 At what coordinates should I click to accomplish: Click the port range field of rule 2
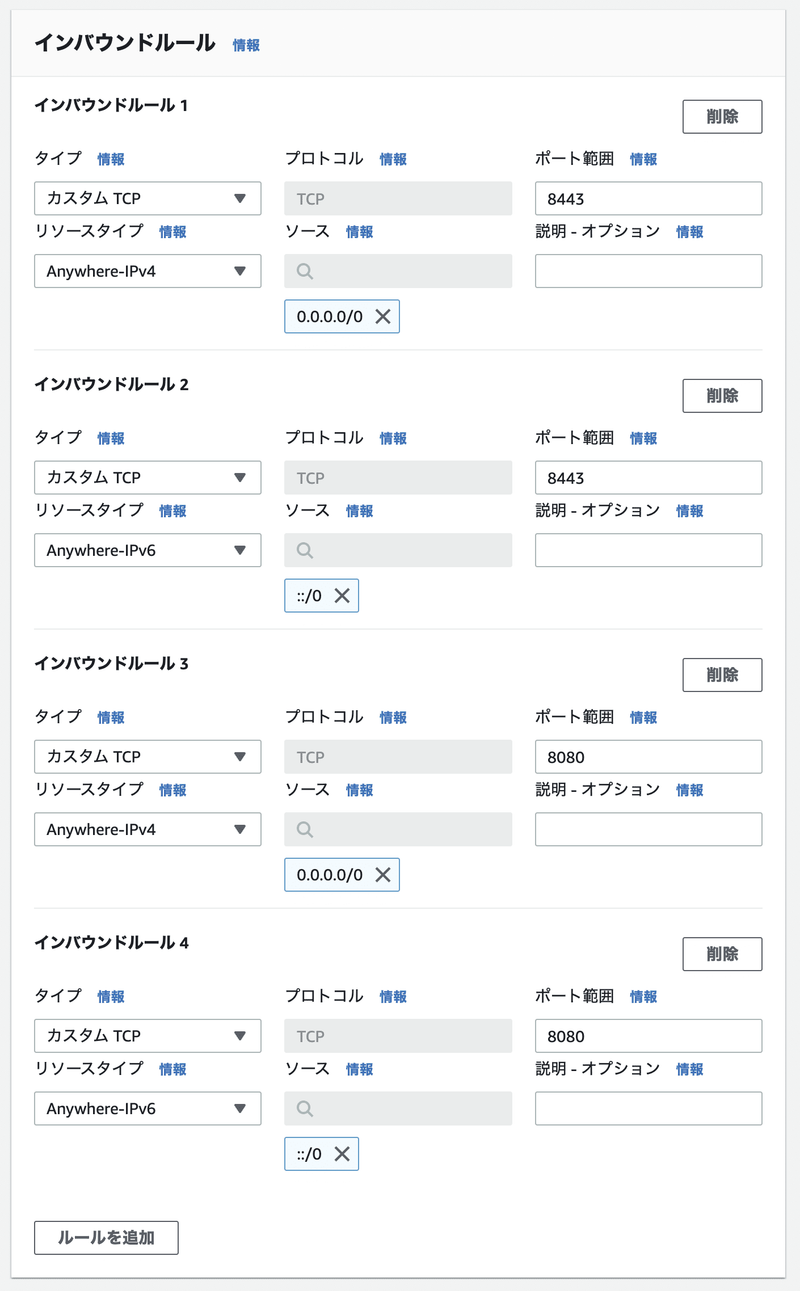[x=648, y=478]
